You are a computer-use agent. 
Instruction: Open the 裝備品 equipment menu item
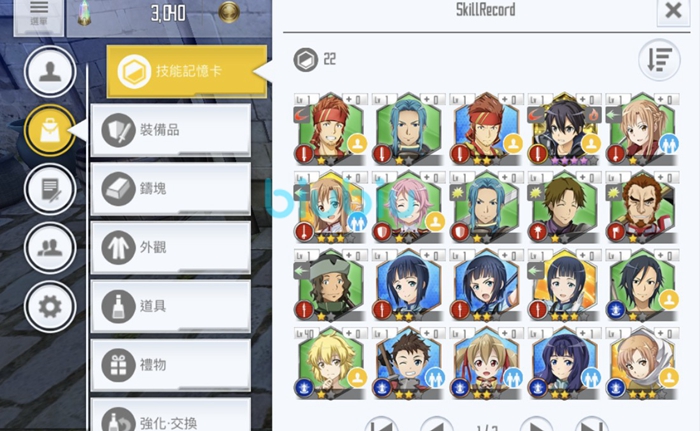point(171,130)
